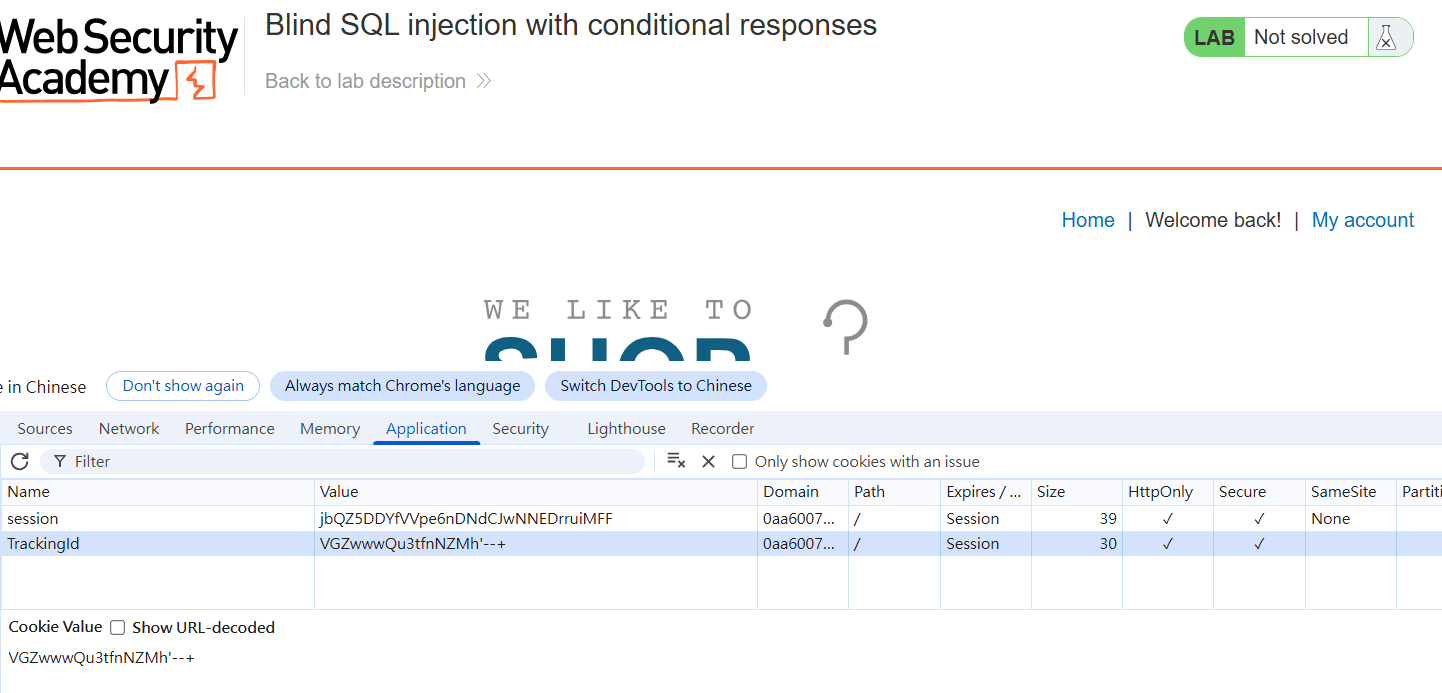Open the My account link

1363,220
